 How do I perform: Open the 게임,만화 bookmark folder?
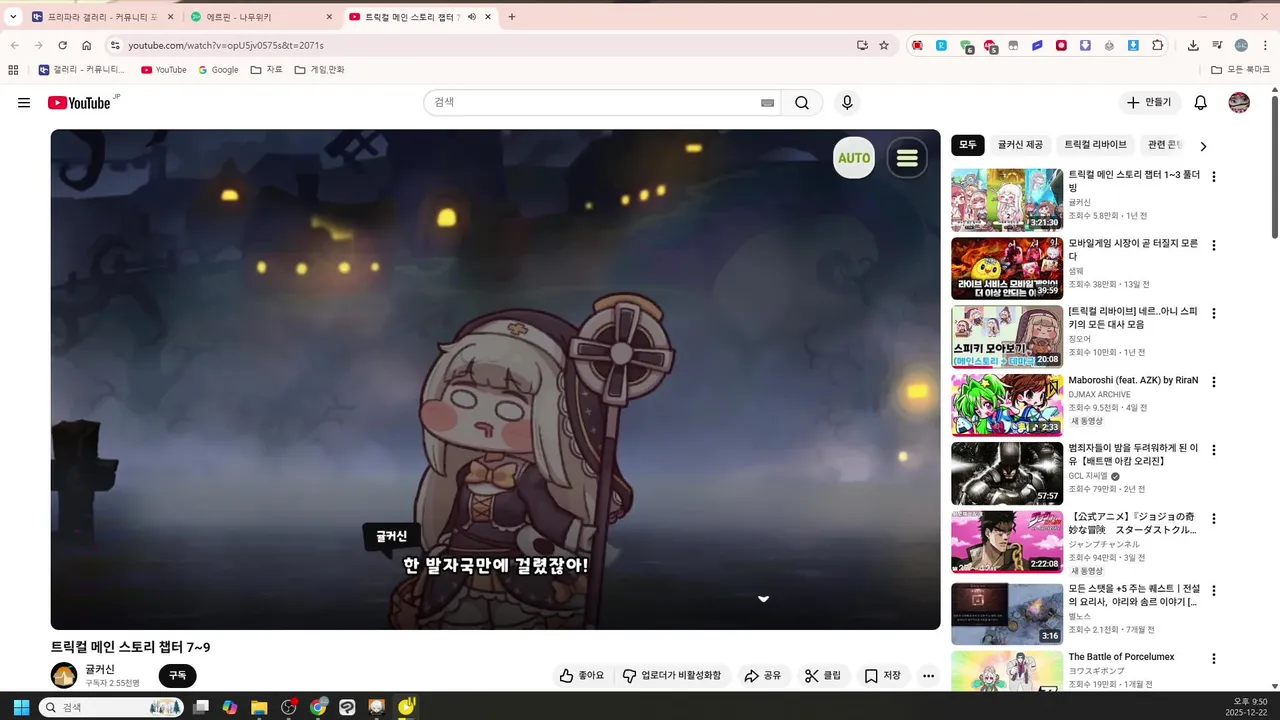click(x=320, y=70)
